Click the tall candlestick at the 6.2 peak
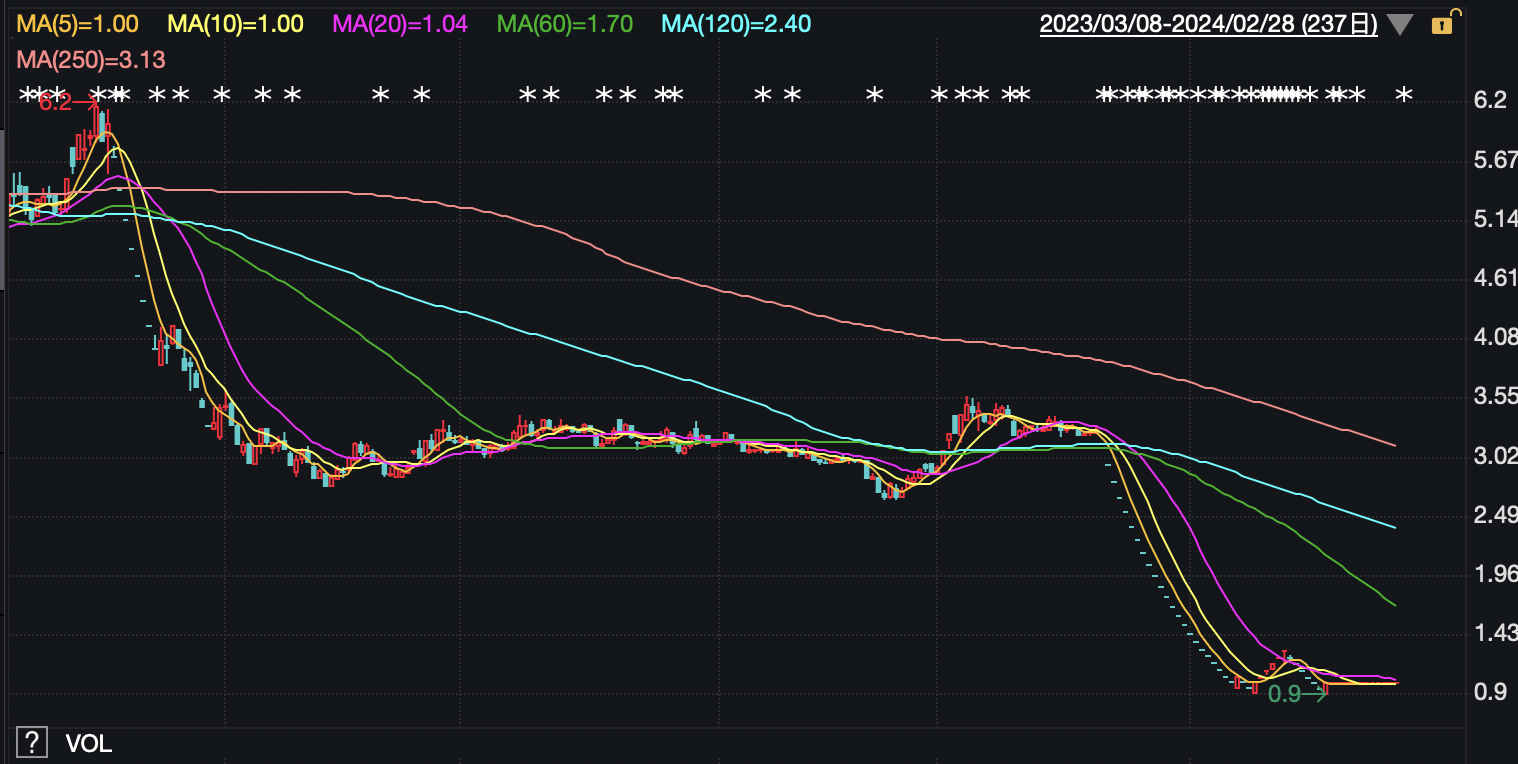1518x764 pixels. click(x=98, y=128)
